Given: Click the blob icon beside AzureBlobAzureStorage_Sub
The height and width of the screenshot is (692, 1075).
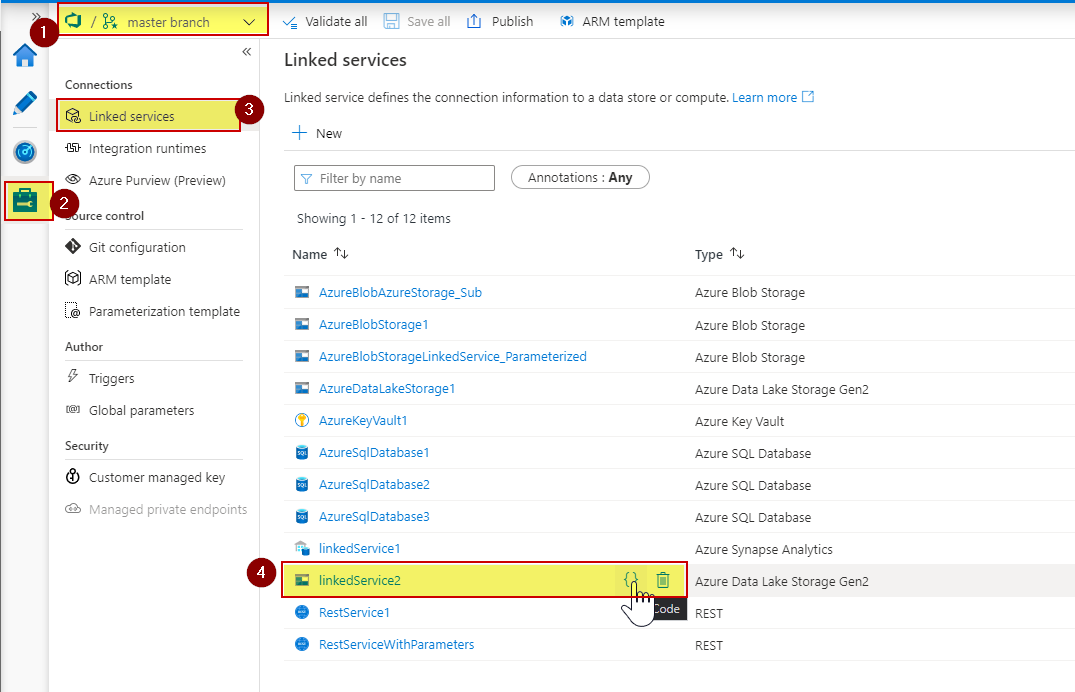Looking at the screenshot, I should pos(302,292).
